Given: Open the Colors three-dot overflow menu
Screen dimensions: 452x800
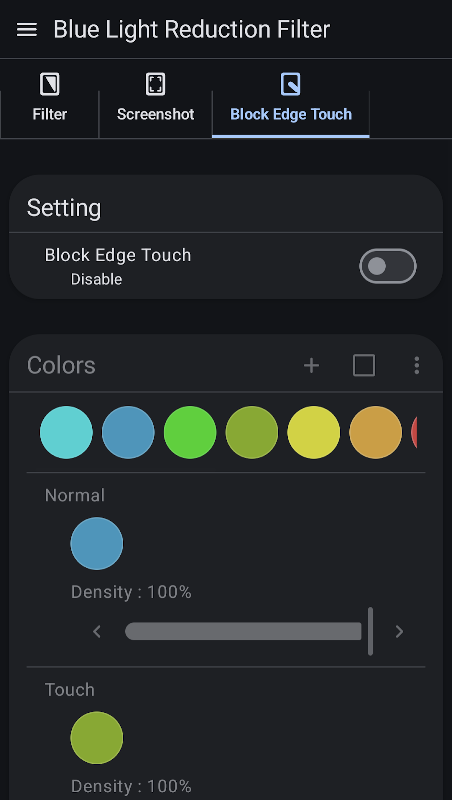Looking at the screenshot, I should click(x=417, y=365).
